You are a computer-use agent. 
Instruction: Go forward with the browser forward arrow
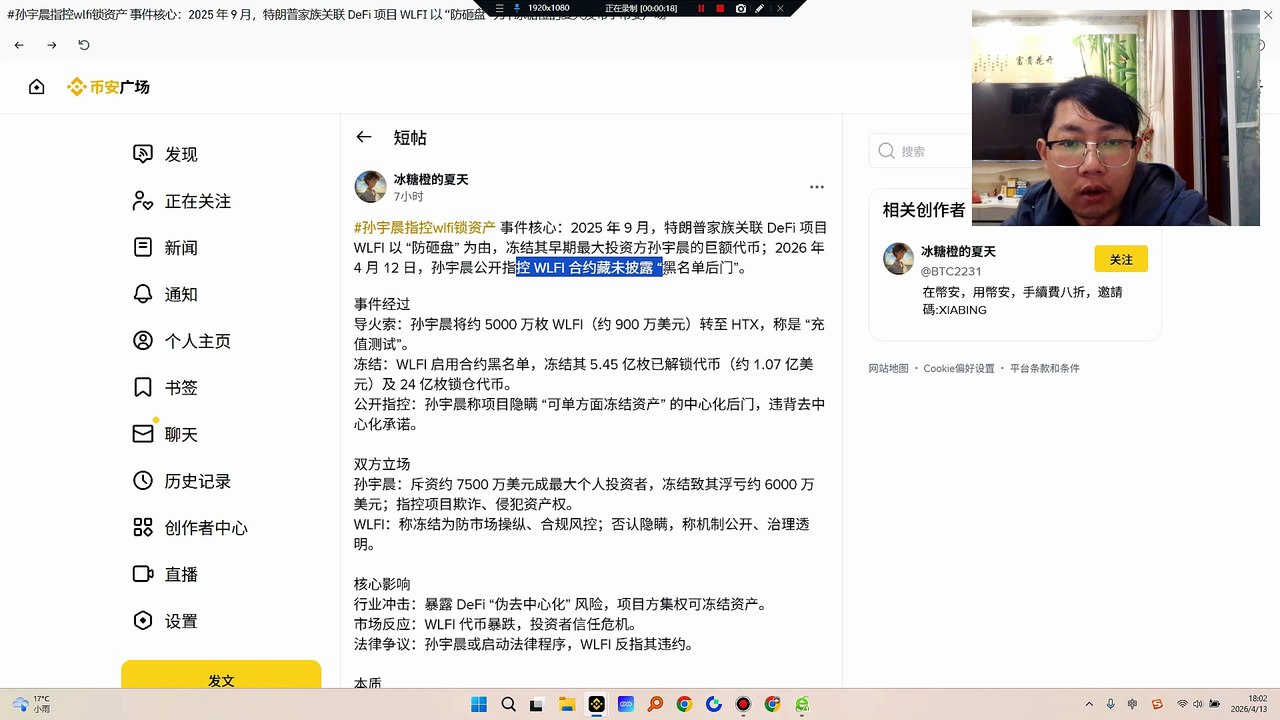tap(51, 45)
